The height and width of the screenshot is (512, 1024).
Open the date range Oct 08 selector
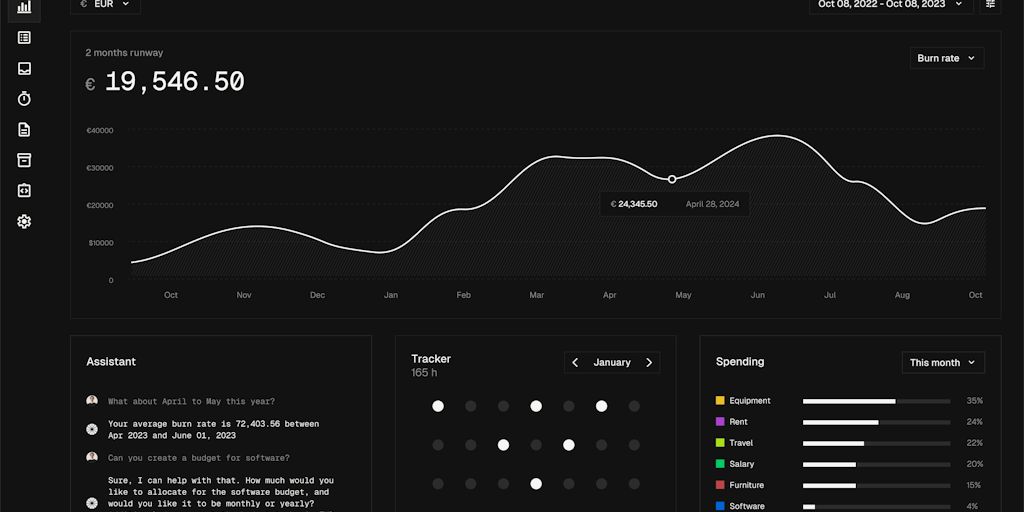click(x=891, y=5)
